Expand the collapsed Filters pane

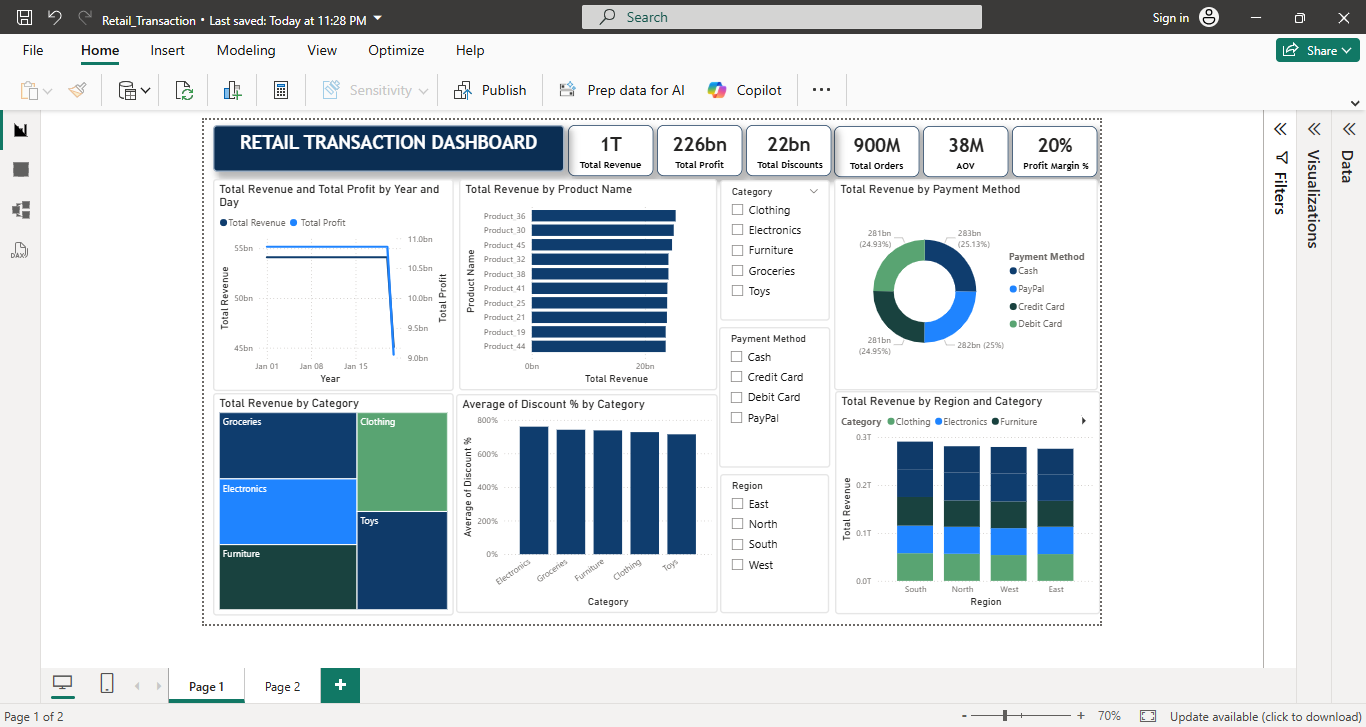pos(1281,129)
